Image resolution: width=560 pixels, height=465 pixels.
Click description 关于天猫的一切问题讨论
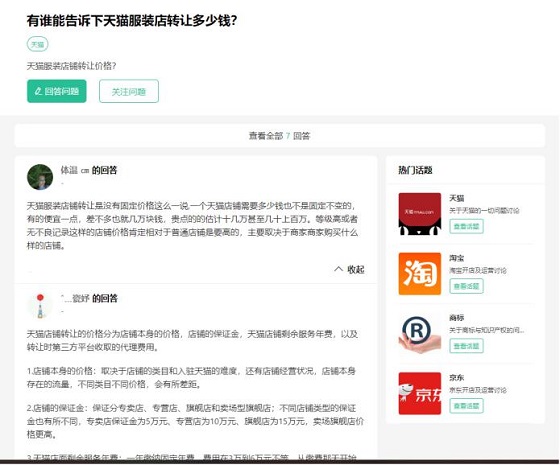(484, 210)
